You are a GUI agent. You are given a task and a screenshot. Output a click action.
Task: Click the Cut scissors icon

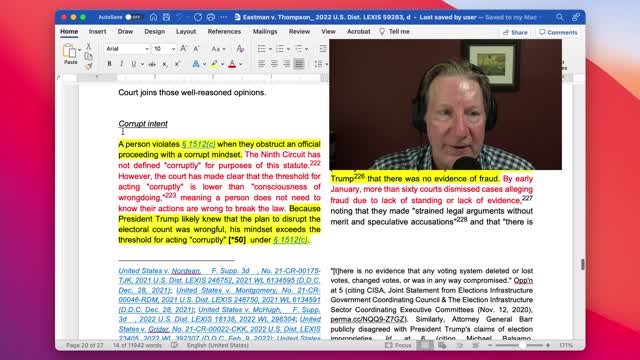89,46
